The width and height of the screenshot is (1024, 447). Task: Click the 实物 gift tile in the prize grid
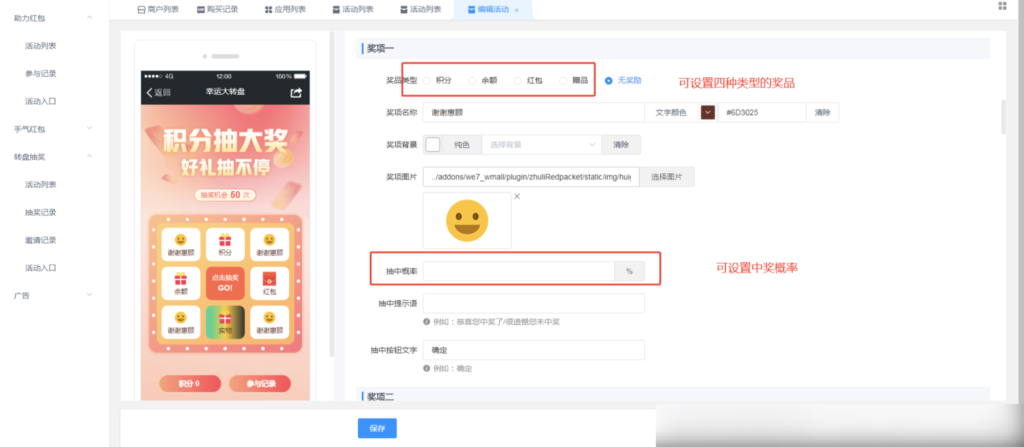click(225, 322)
